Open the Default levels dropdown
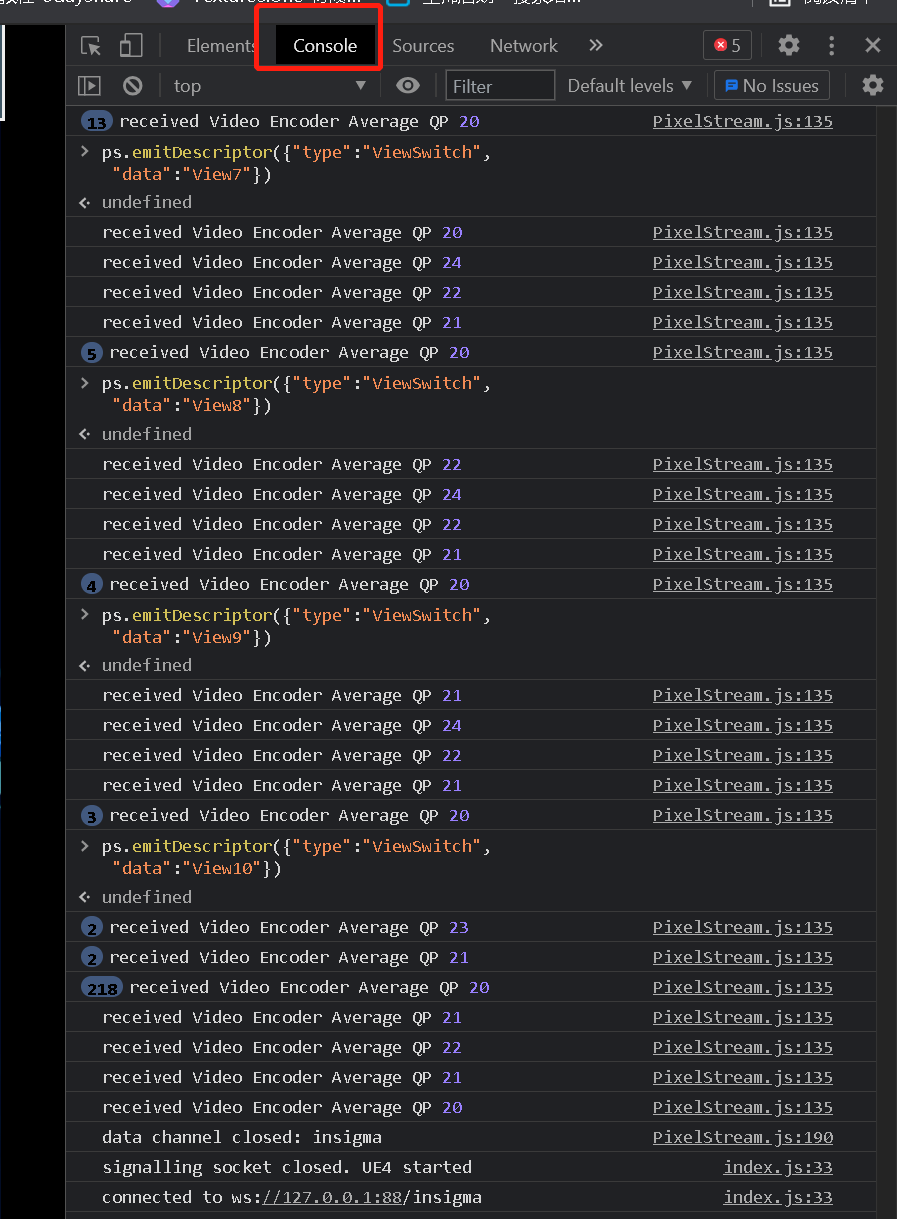897x1219 pixels. coord(630,86)
